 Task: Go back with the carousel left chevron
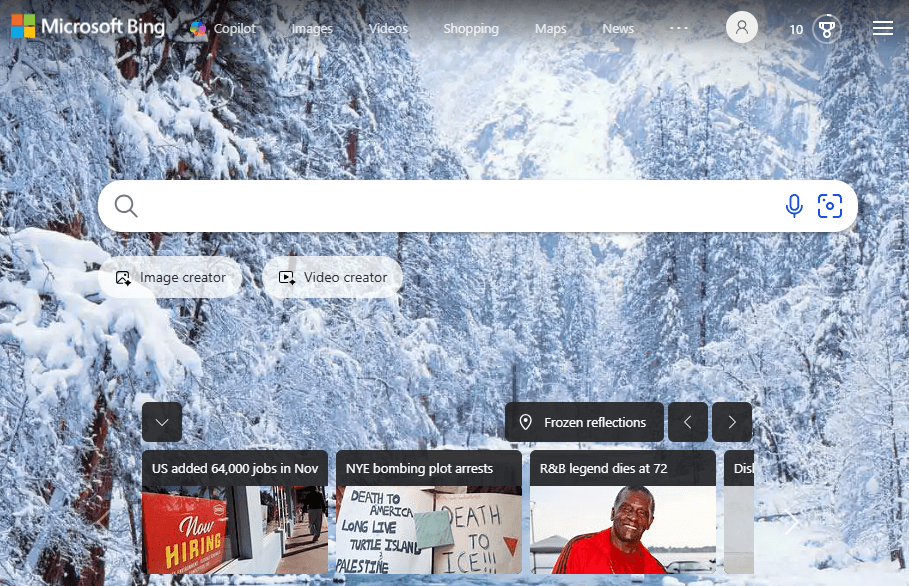(688, 422)
